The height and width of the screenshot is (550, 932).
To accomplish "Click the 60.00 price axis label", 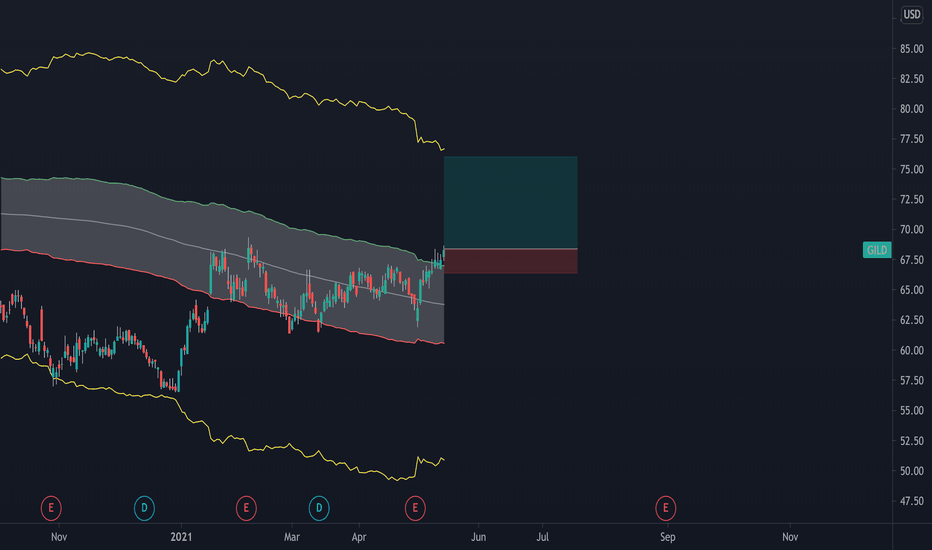I will [x=912, y=350].
